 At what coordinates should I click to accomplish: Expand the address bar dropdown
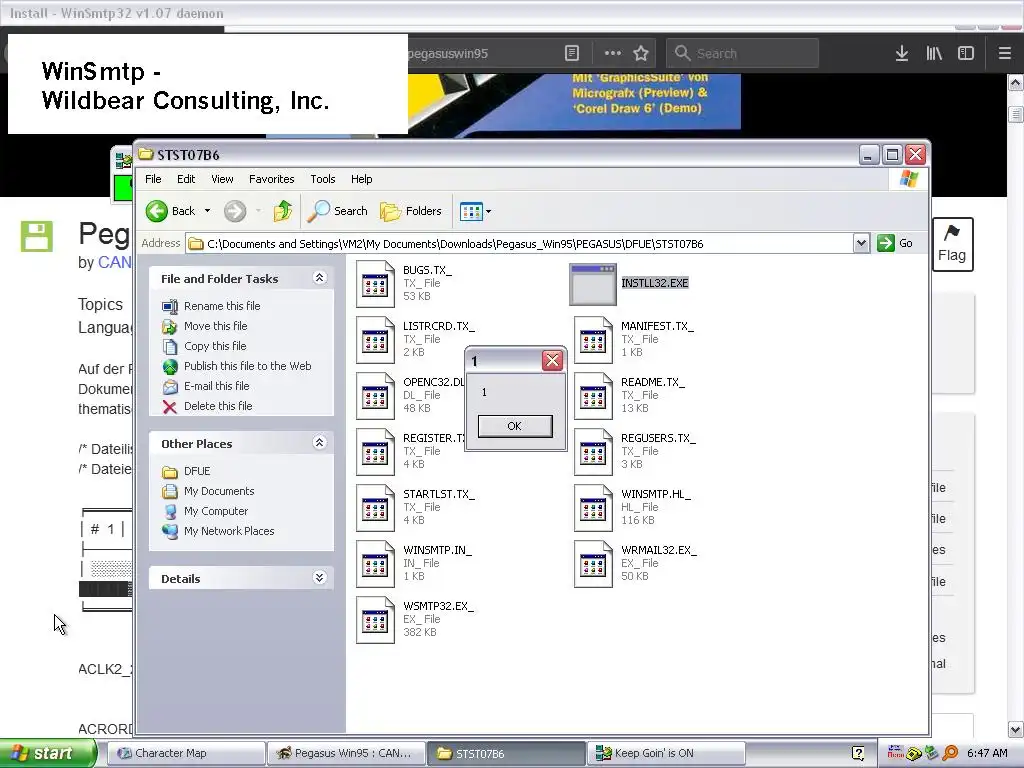861,244
